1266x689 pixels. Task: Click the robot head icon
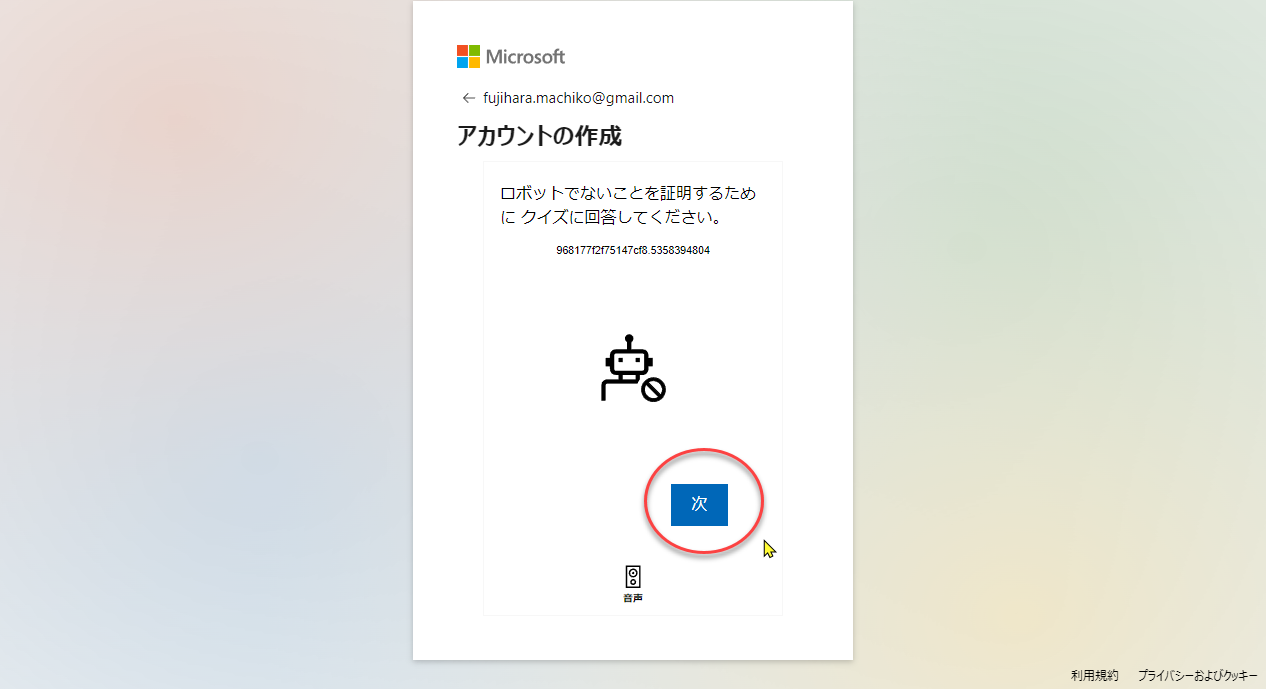[x=629, y=362]
